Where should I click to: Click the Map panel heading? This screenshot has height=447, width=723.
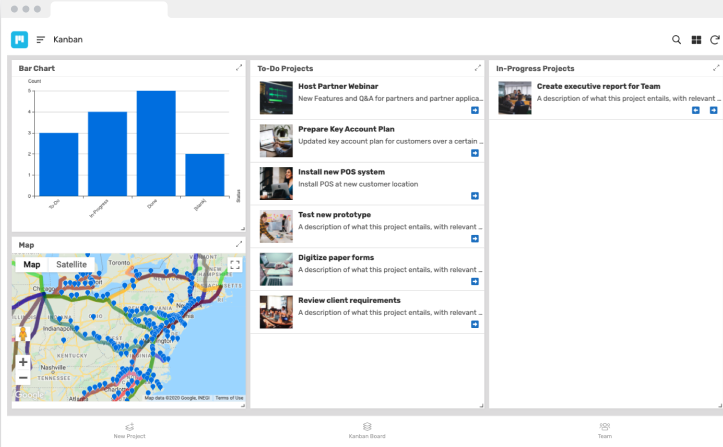tap(26, 245)
